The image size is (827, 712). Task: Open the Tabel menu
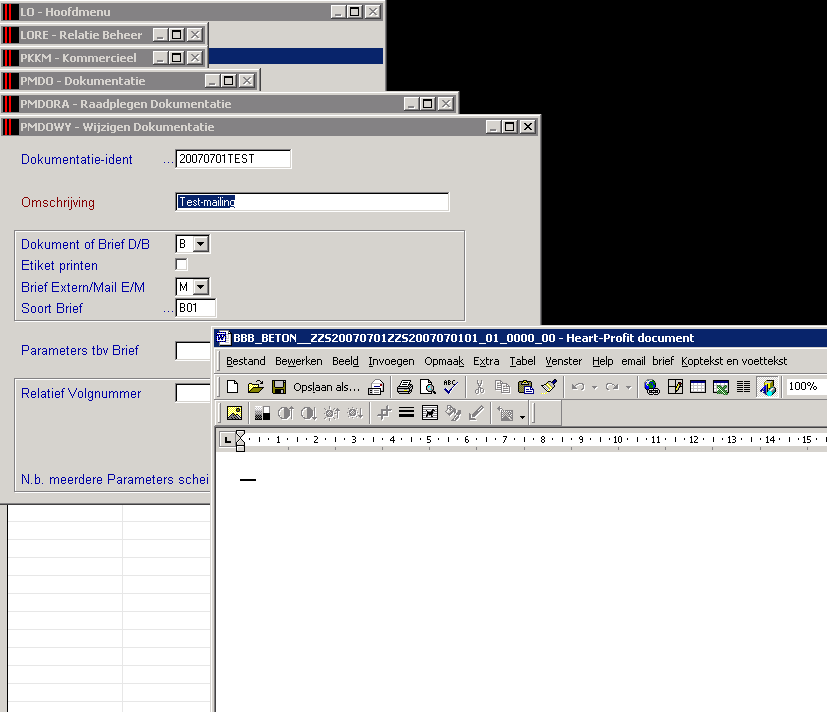(x=522, y=361)
